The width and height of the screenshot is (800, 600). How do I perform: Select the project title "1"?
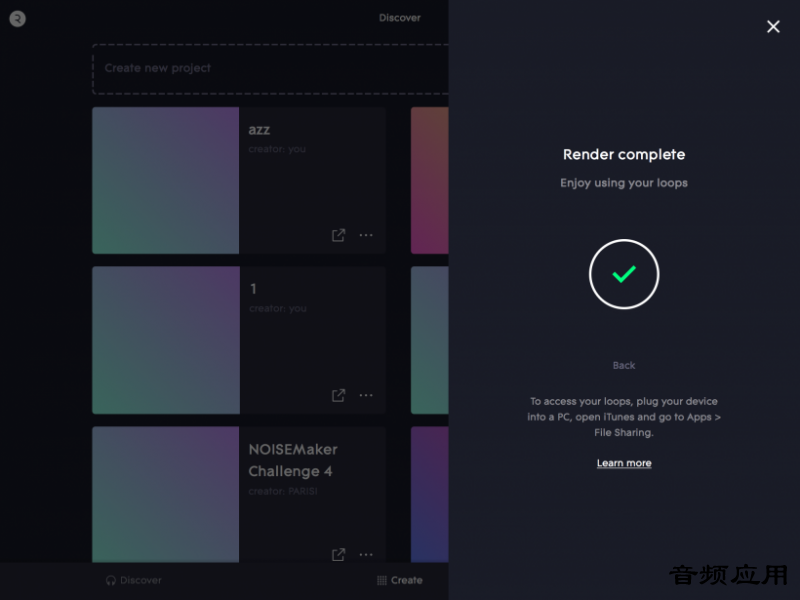(253, 289)
